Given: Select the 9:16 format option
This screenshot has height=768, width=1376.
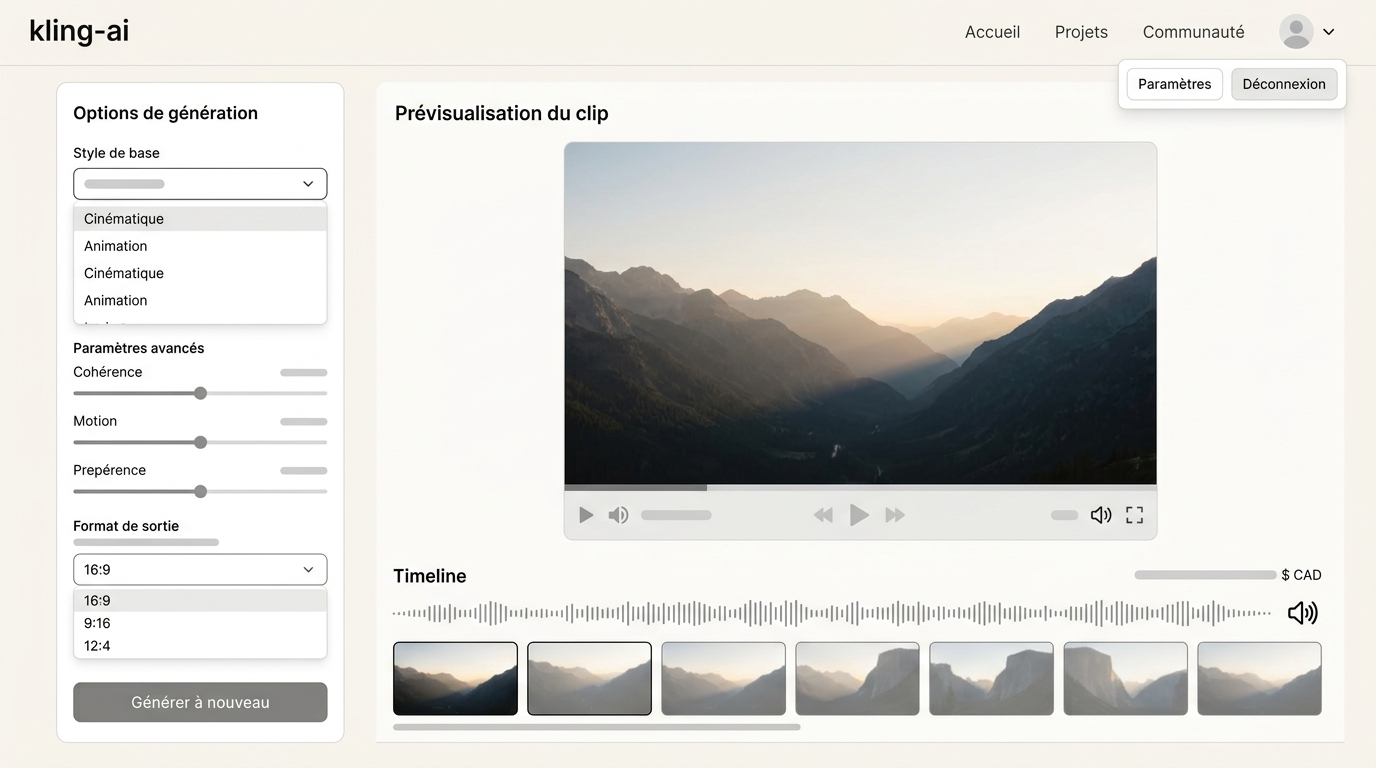Looking at the screenshot, I should 200,623.
